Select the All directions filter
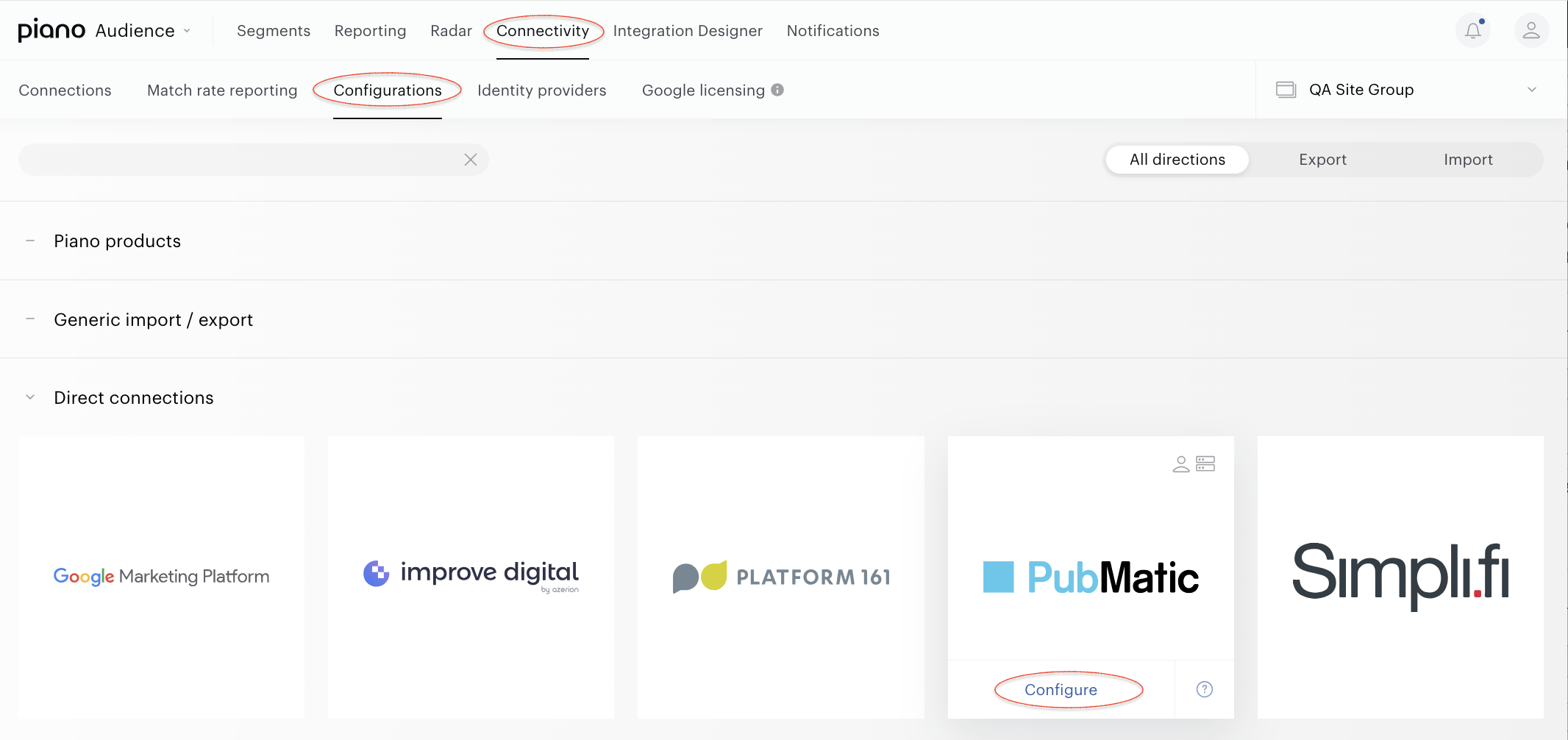 (x=1177, y=160)
